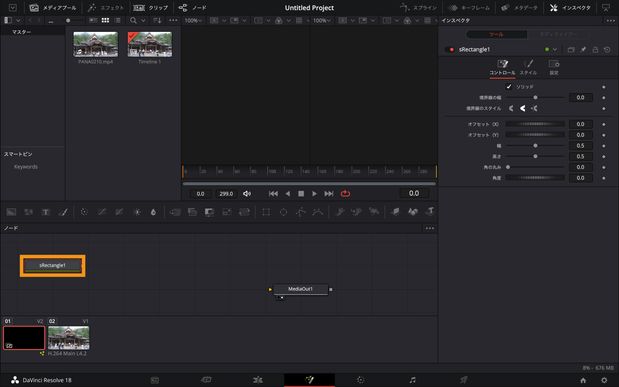
Task: Jump to the last frame
Action: click(329, 194)
